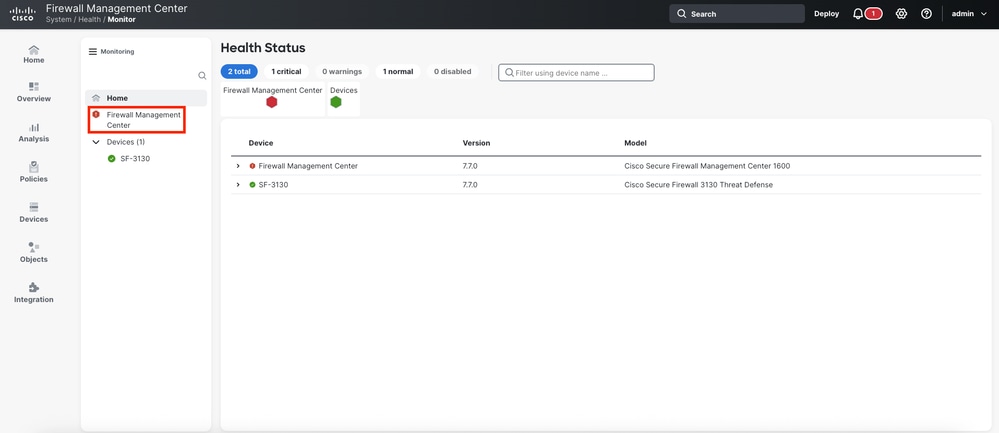Click the Cisco logo
The width and height of the screenshot is (999, 433).
(x=23, y=14)
